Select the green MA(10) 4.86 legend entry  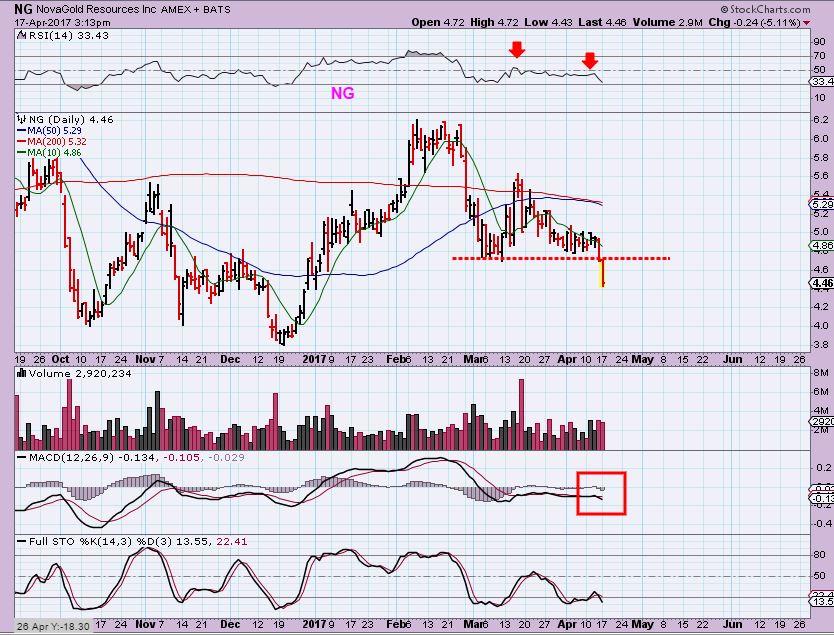tap(49, 153)
